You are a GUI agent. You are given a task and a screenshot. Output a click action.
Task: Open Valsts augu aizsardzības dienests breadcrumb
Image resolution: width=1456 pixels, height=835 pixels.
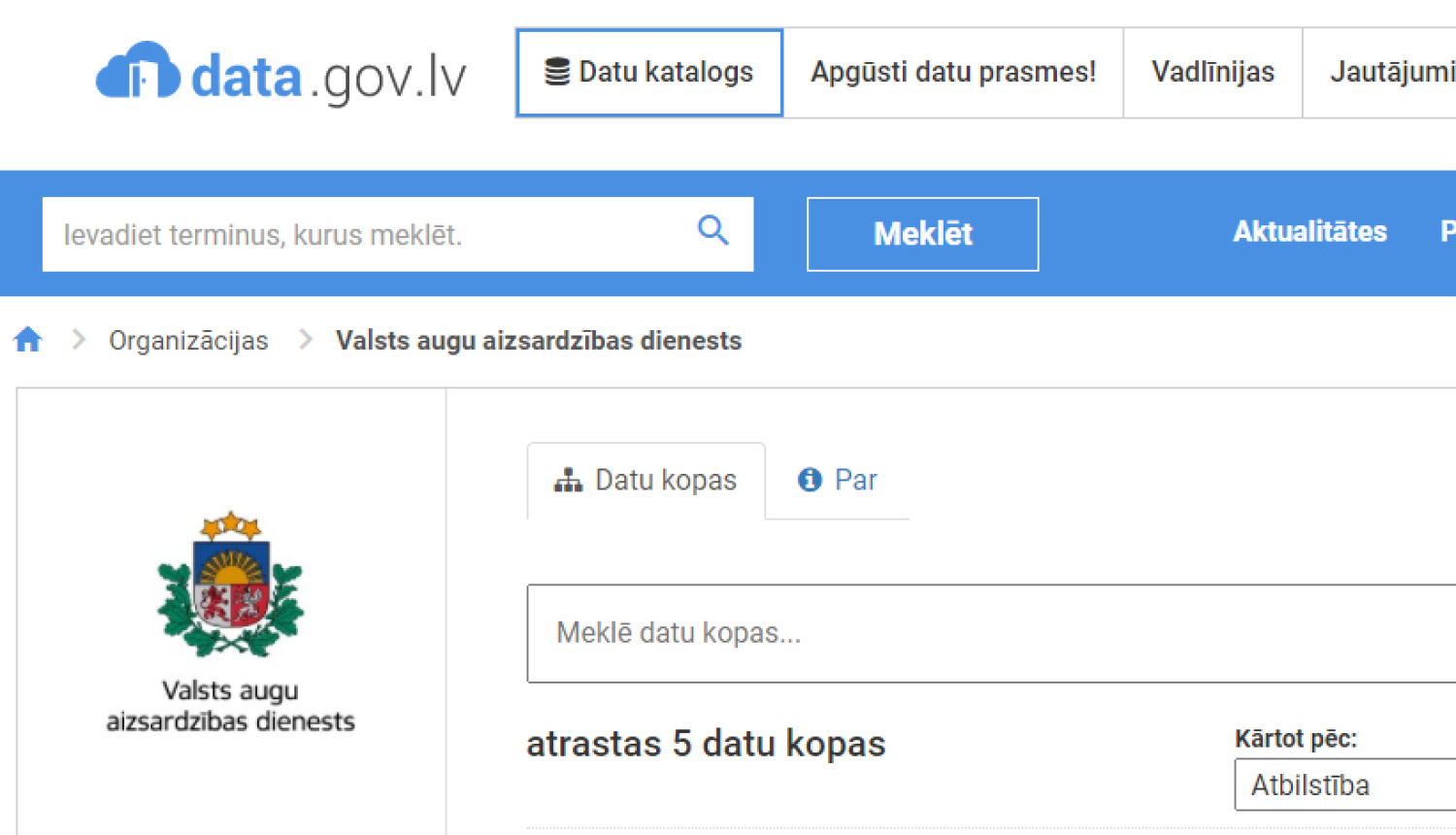[539, 341]
